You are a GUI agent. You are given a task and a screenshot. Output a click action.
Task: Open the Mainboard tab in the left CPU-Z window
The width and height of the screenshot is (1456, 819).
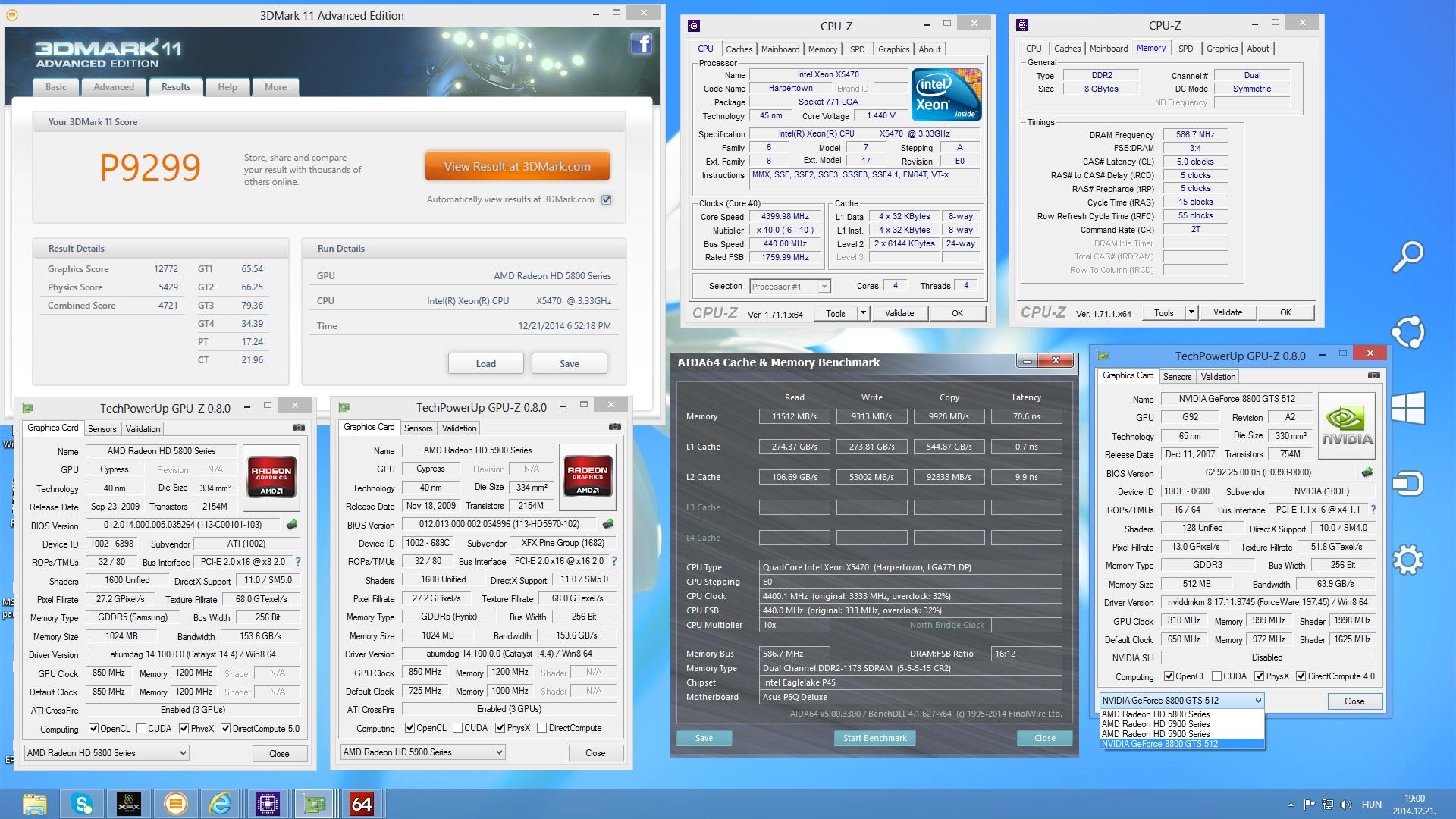click(x=780, y=49)
